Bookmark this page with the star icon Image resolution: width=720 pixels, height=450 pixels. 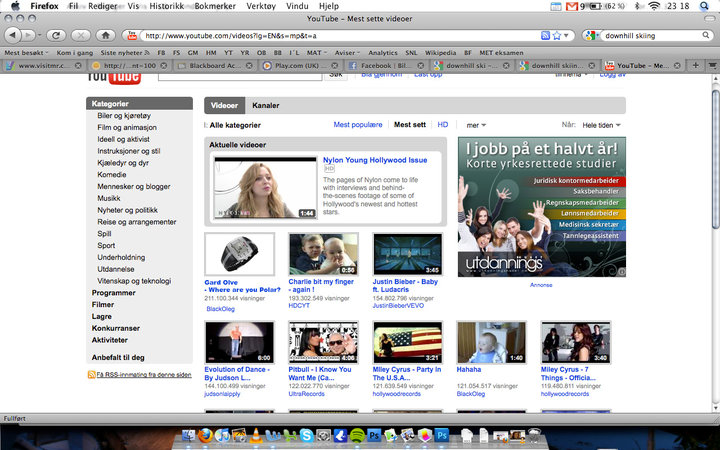point(557,35)
